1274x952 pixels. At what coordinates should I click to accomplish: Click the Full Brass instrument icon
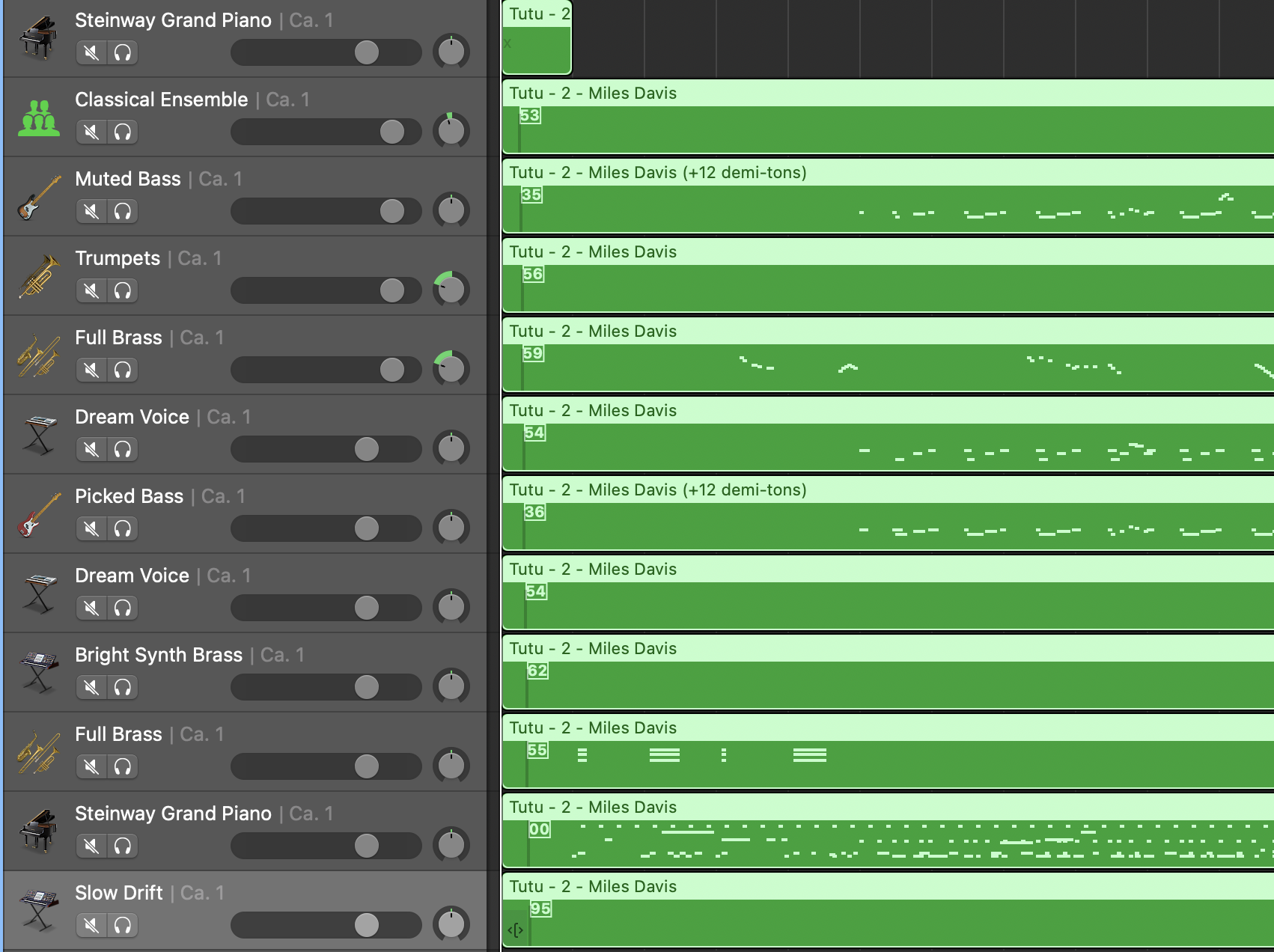37,355
